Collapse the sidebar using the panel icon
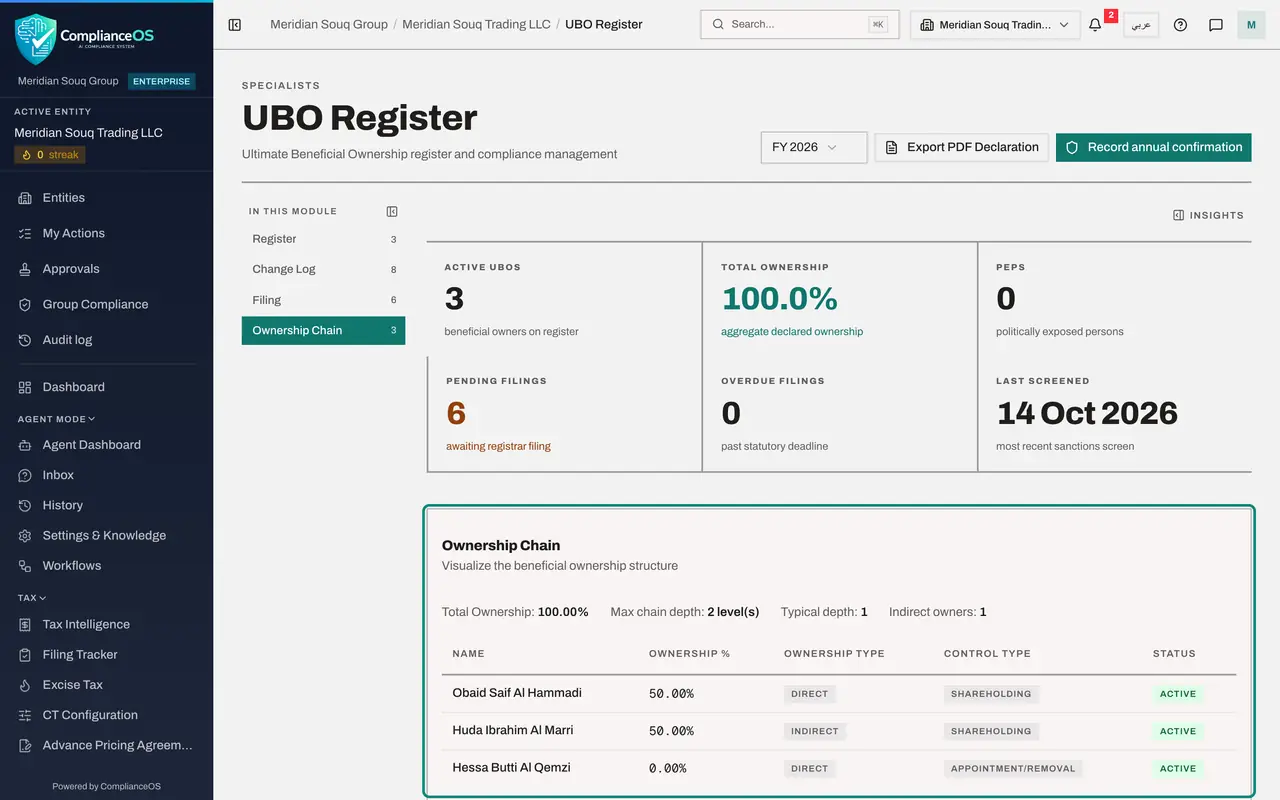This screenshot has width=1280, height=800. pyautogui.click(x=235, y=25)
